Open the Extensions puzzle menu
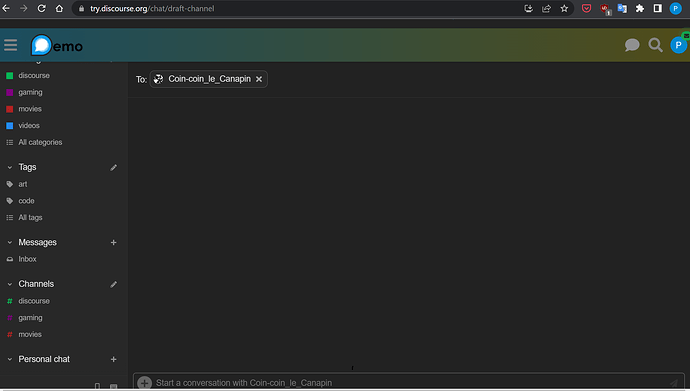 point(640,8)
